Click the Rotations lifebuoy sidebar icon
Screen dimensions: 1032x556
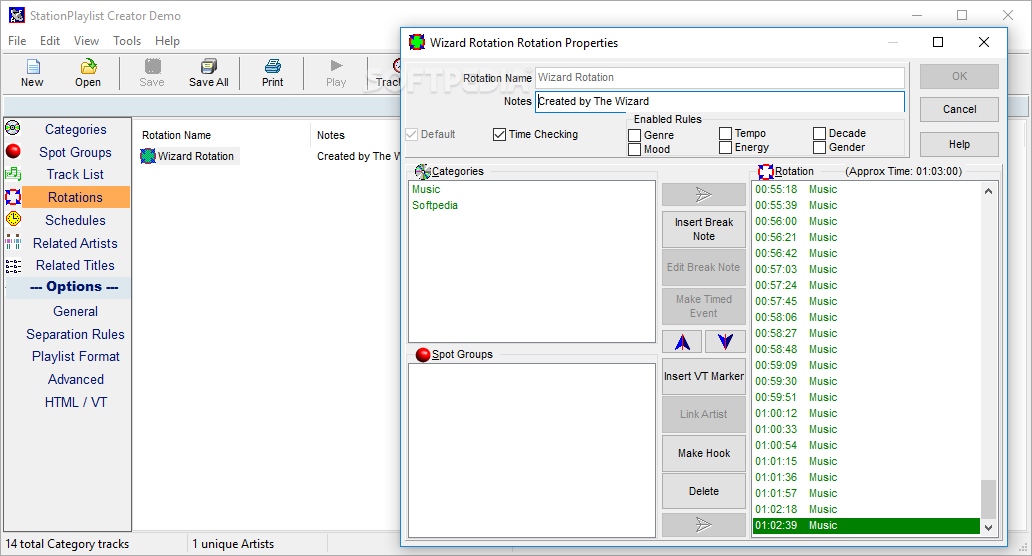pyautogui.click(x=13, y=197)
